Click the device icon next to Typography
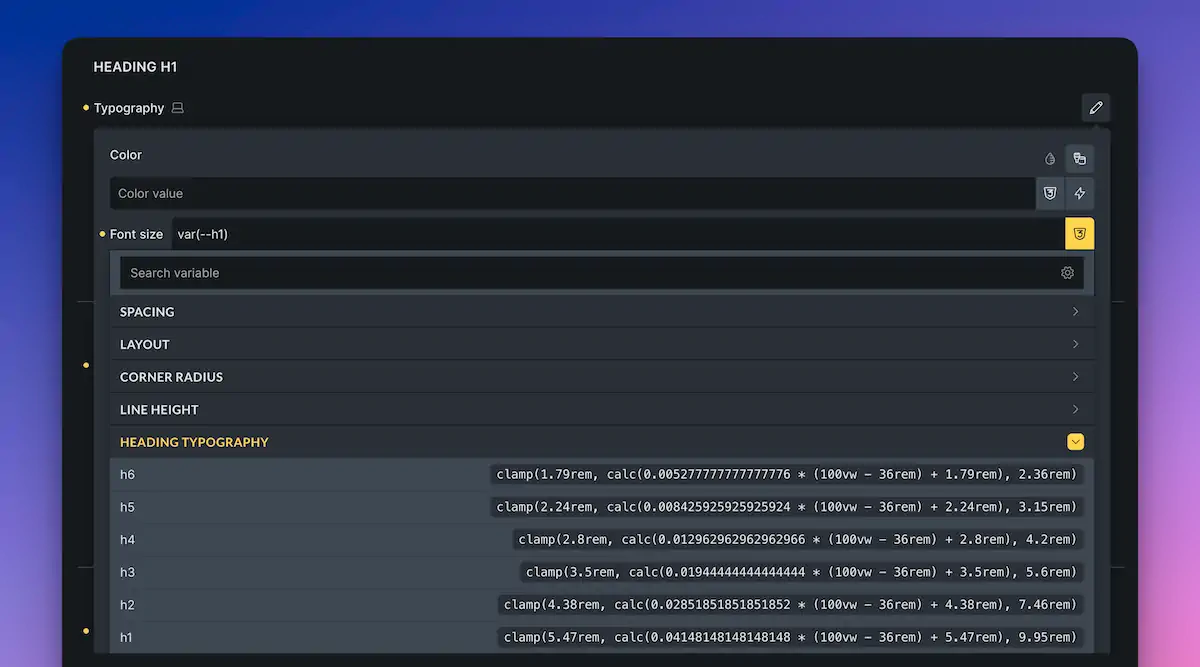Image resolution: width=1200 pixels, height=667 pixels. tap(177, 107)
